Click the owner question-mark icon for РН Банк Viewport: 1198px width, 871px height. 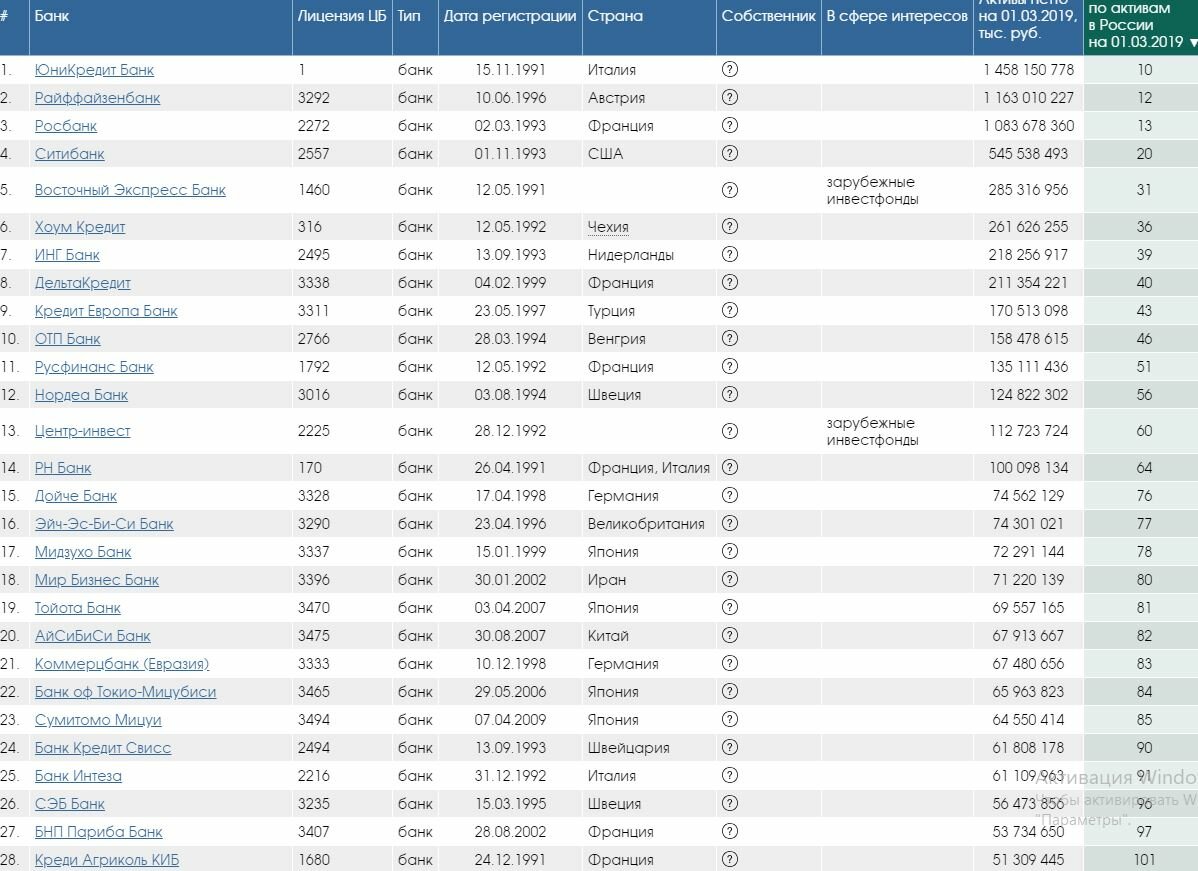tap(730, 468)
